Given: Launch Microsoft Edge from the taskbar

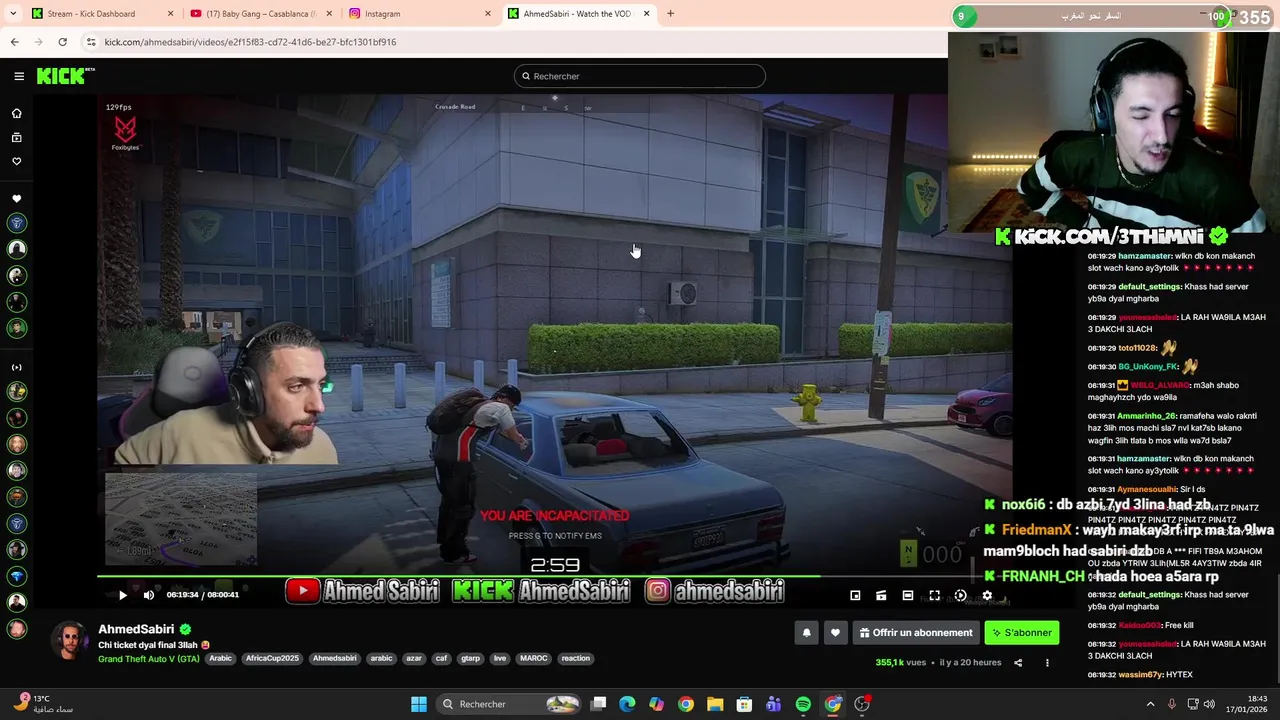Looking at the screenshot, I should point(627,704).
